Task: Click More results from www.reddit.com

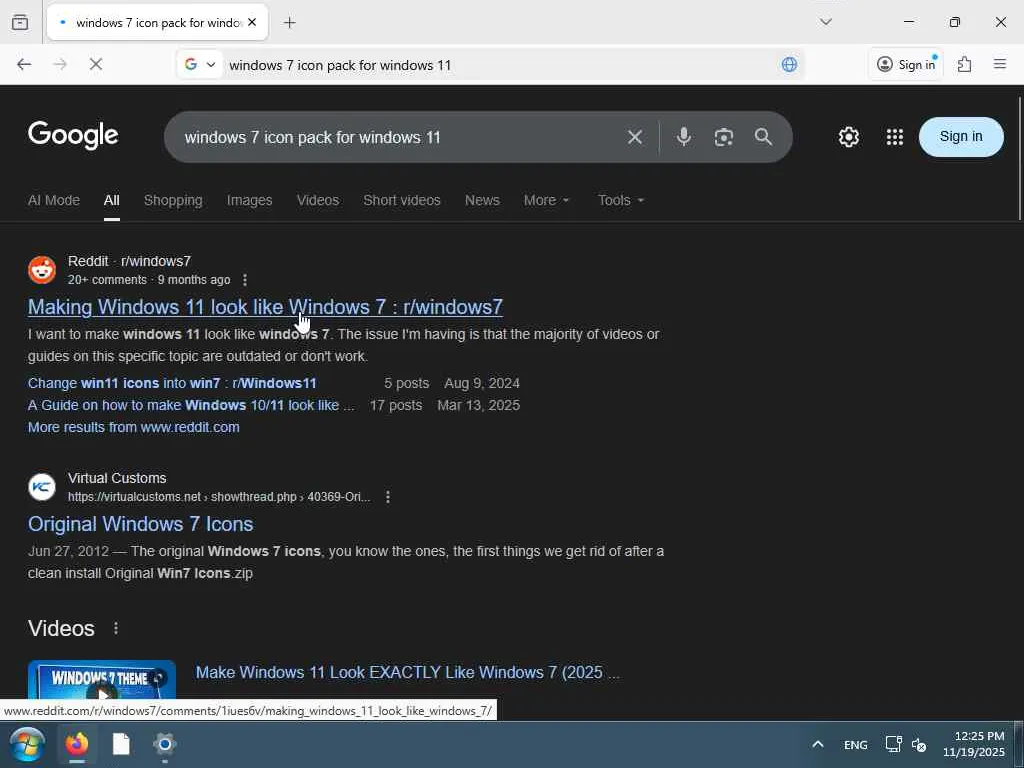Action: click(133, 427)
